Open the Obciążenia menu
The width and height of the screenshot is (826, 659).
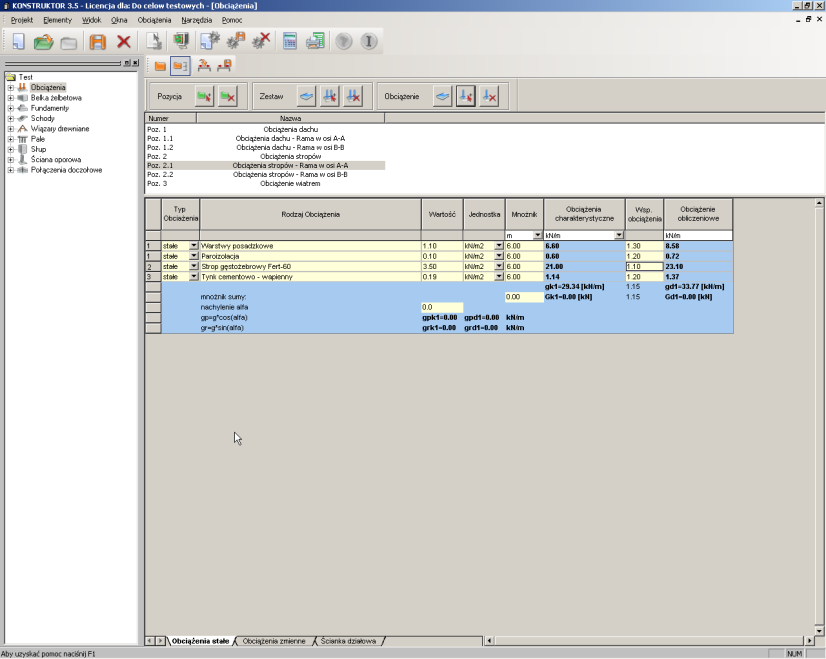[154, 20]
